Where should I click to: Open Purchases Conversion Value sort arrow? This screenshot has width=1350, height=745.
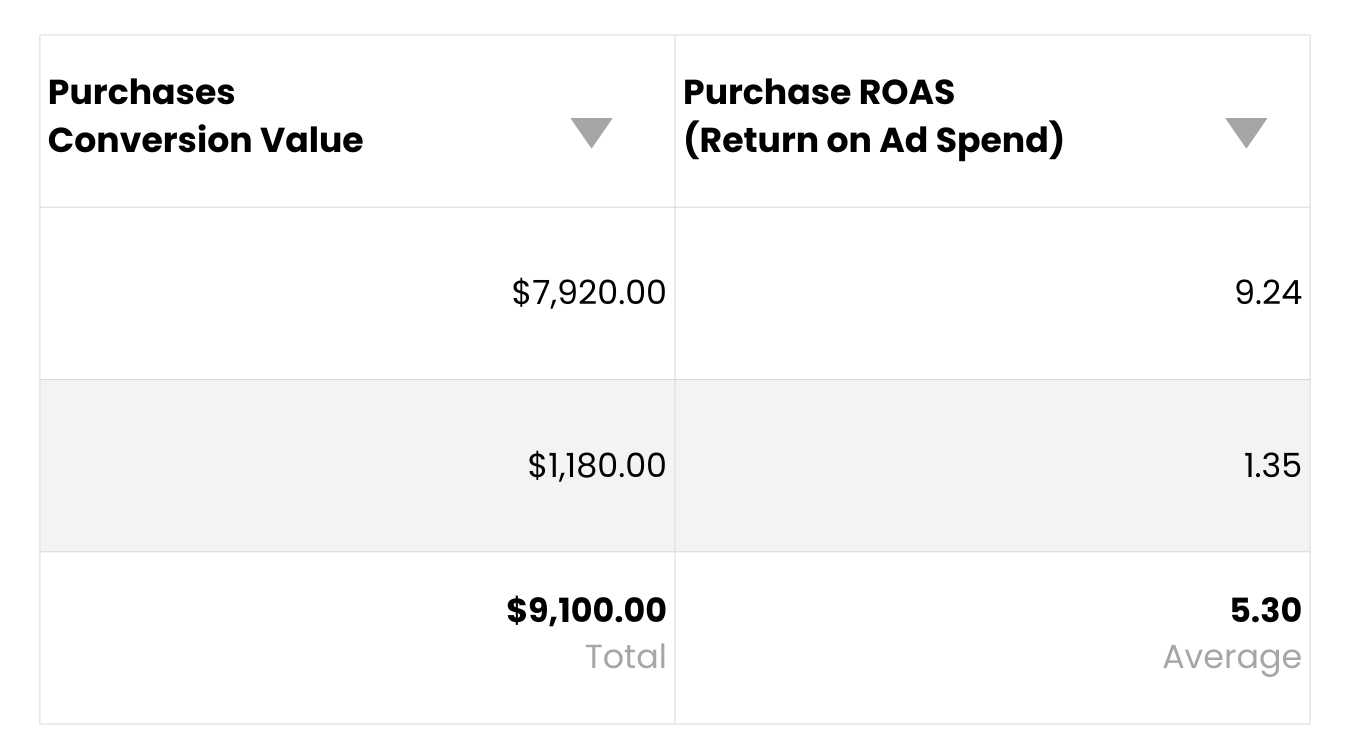[x=591, y=132]
